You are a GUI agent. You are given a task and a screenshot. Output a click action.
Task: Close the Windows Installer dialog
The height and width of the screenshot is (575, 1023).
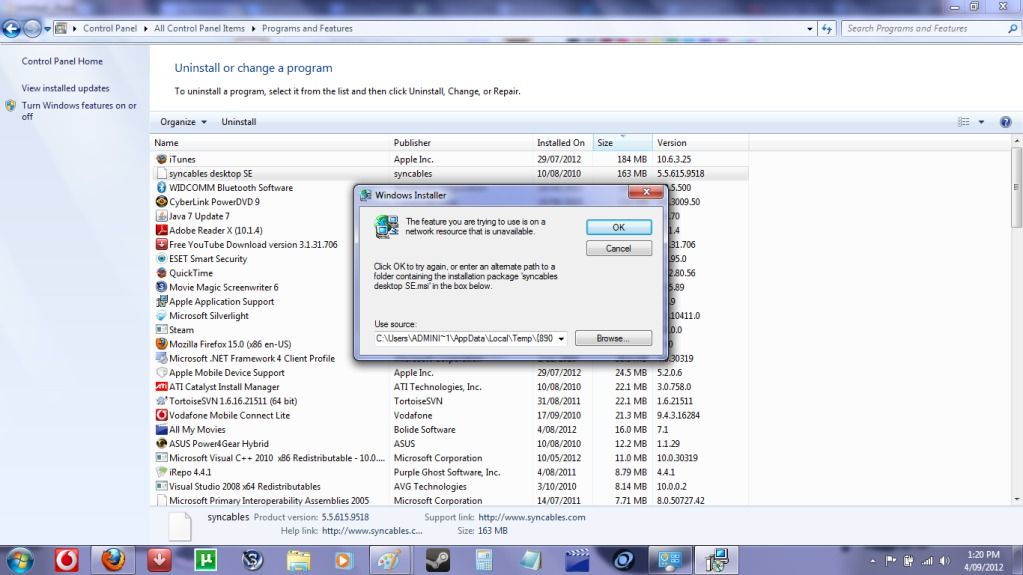click(x=646, y=192)
